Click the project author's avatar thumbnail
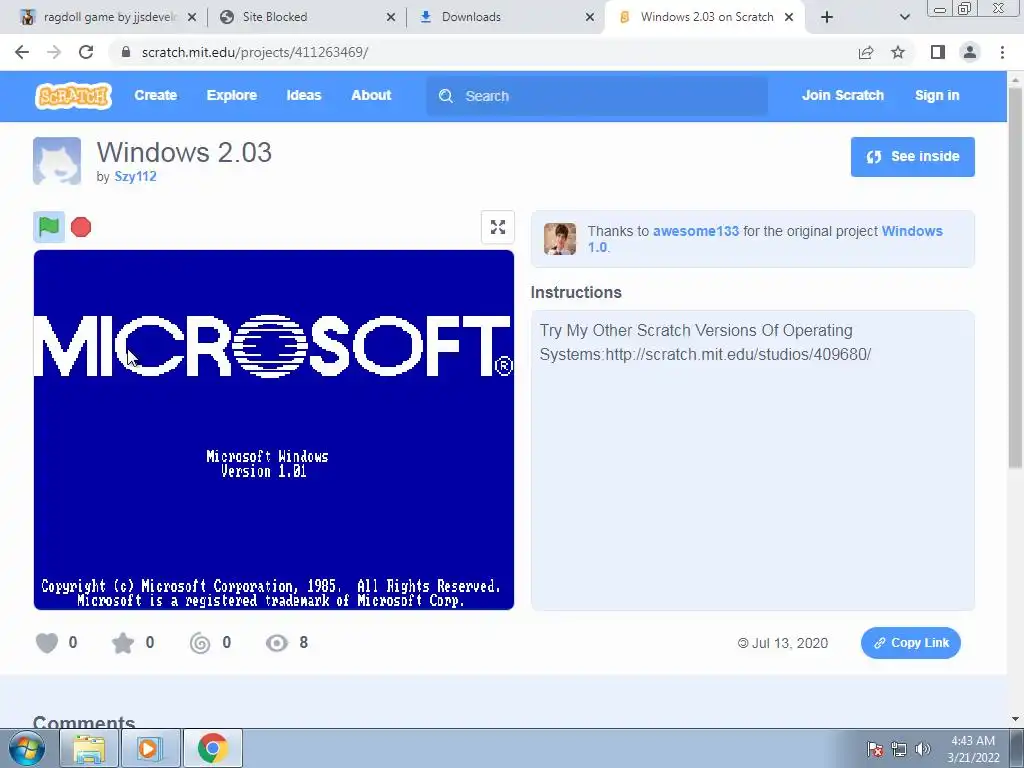Screen dimensions: 1024x768 [57, 161]
